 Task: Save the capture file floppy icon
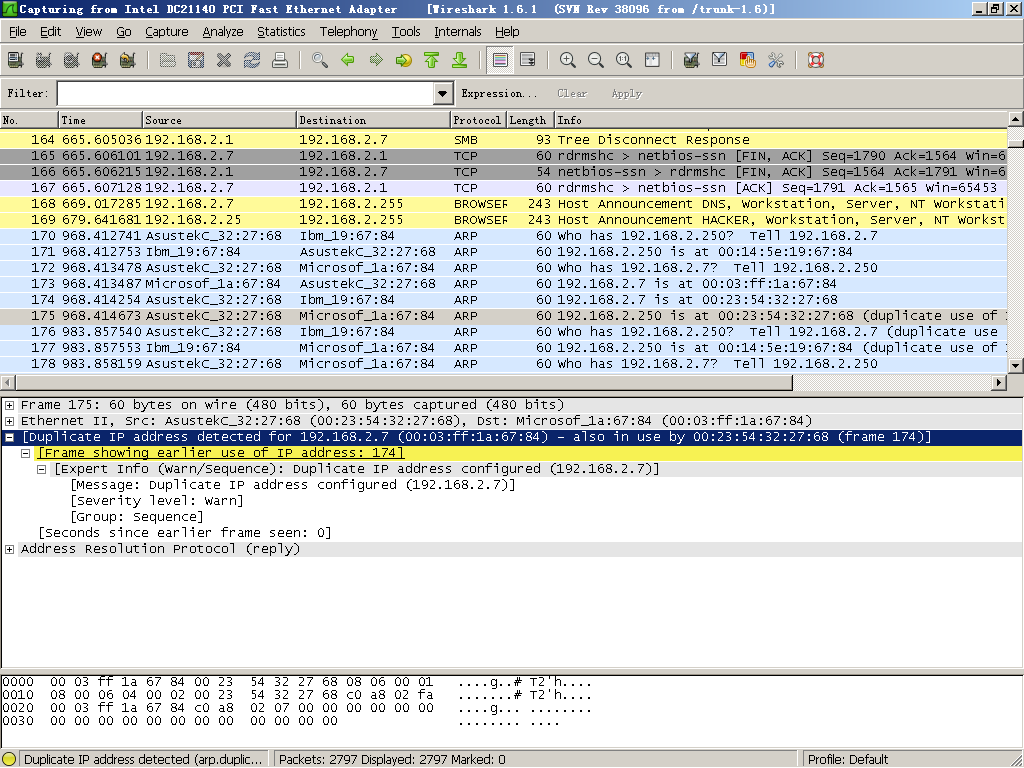(196, 60)
